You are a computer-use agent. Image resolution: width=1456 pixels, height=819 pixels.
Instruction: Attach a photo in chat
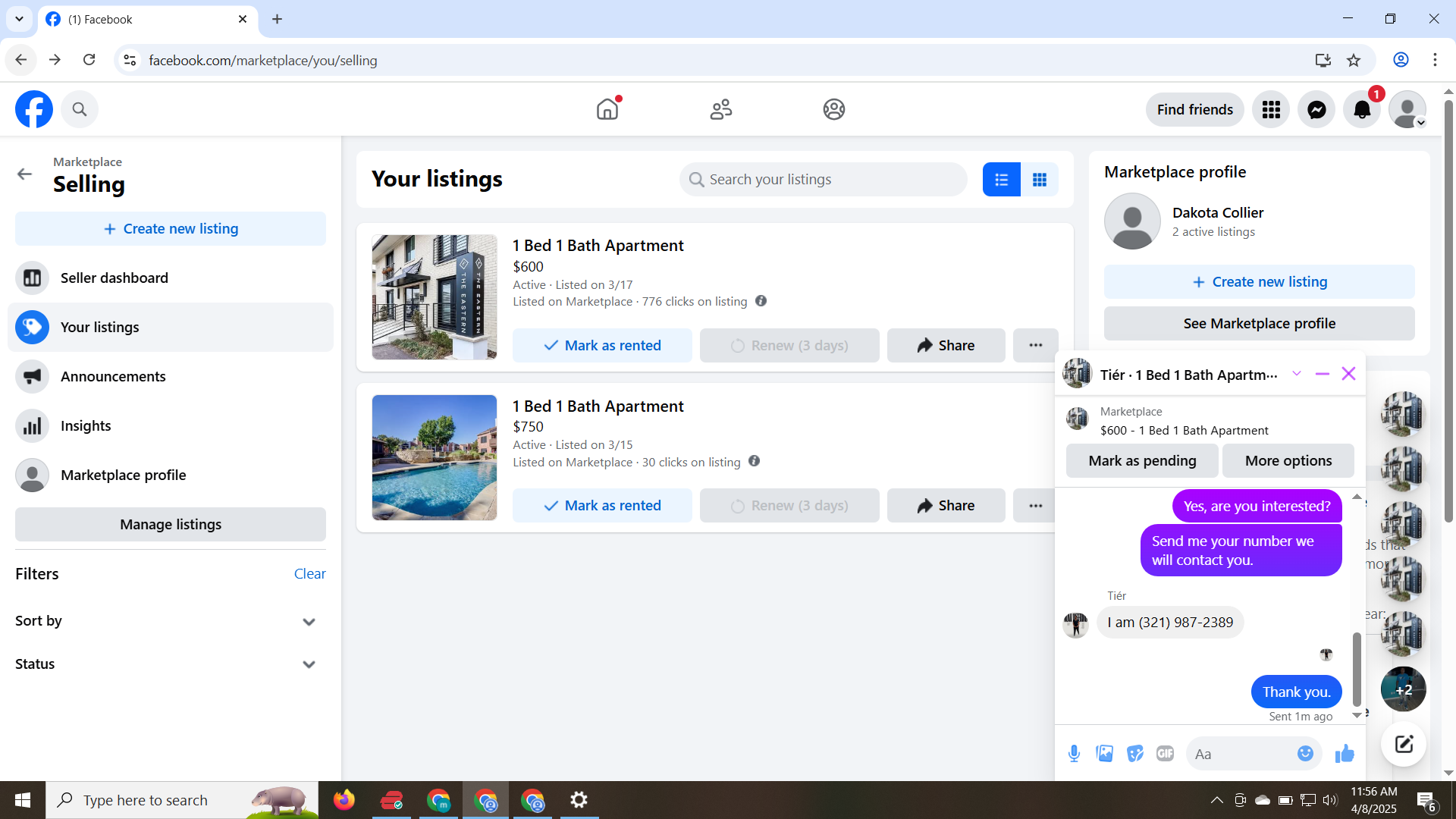pyautogui.click(x=1104, y=754)
